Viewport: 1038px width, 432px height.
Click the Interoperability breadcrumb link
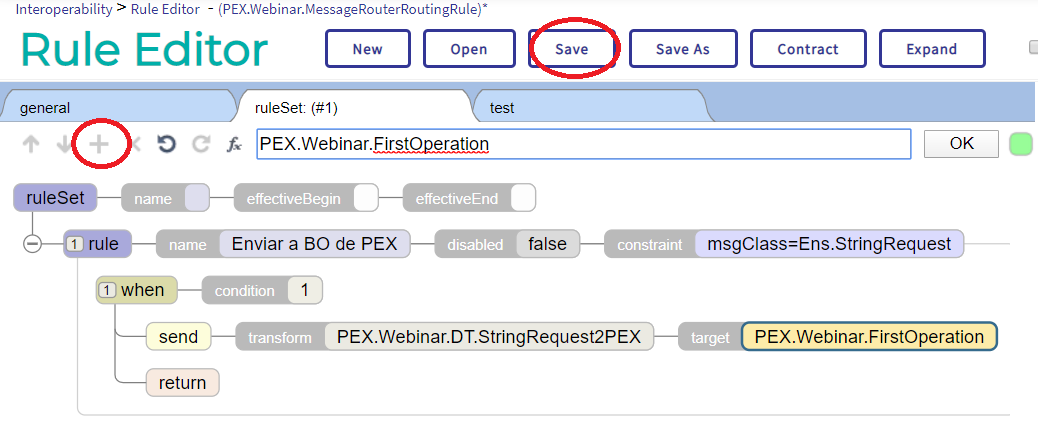pos(64,8)
